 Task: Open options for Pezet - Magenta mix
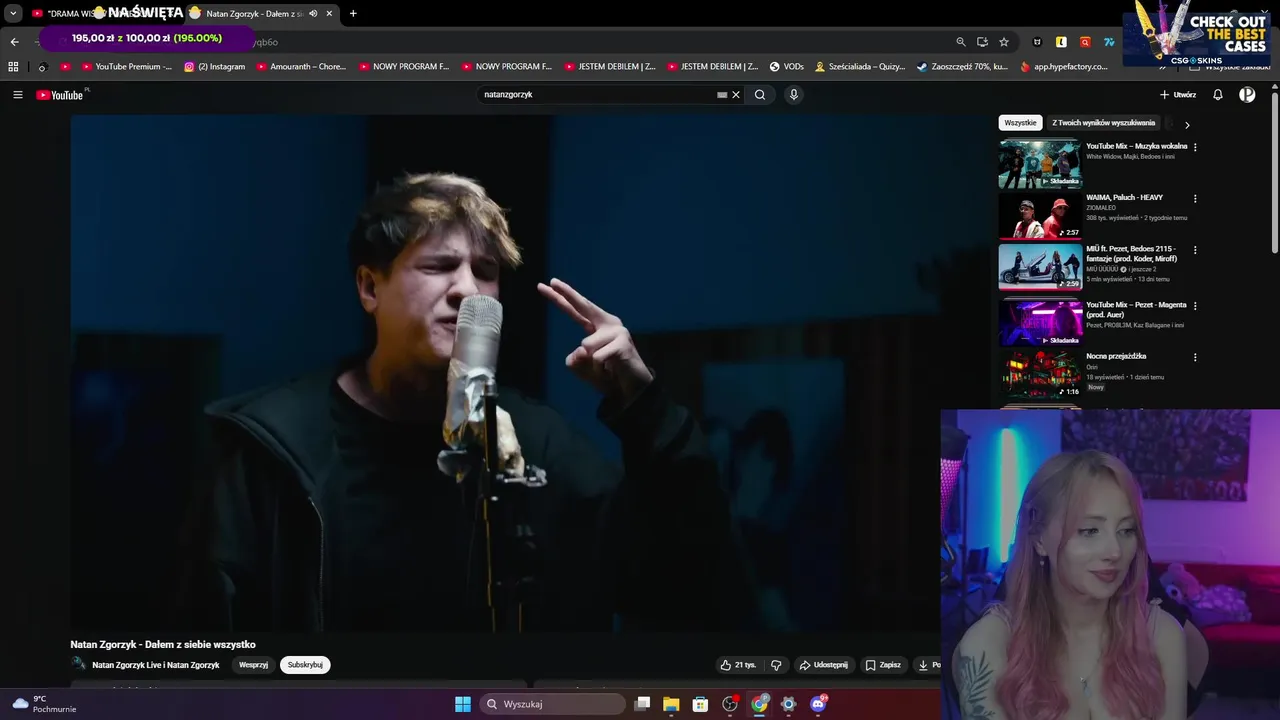coord(1195,306)
